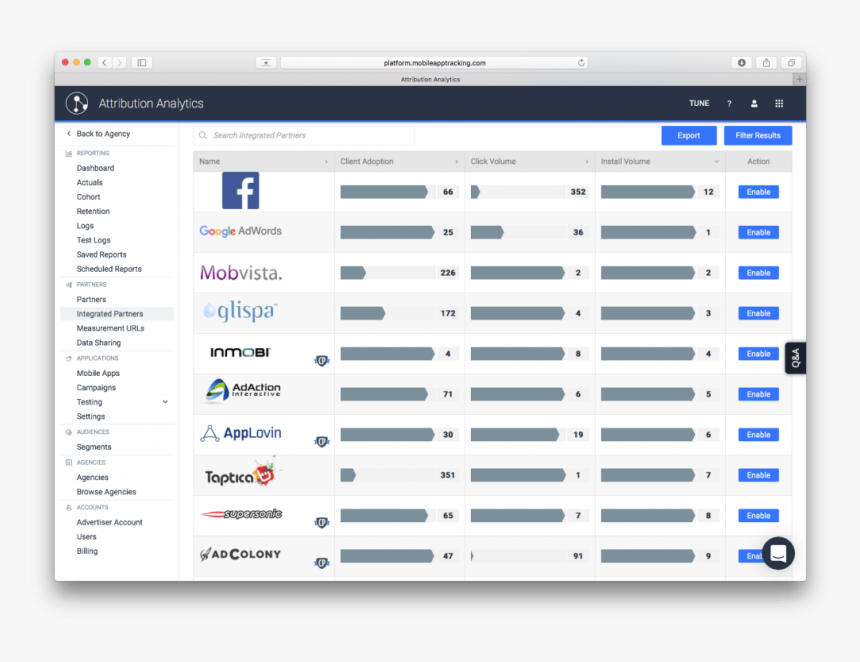Toggle the Safari sidebar button
860x662 pixels.
(142, 63)
